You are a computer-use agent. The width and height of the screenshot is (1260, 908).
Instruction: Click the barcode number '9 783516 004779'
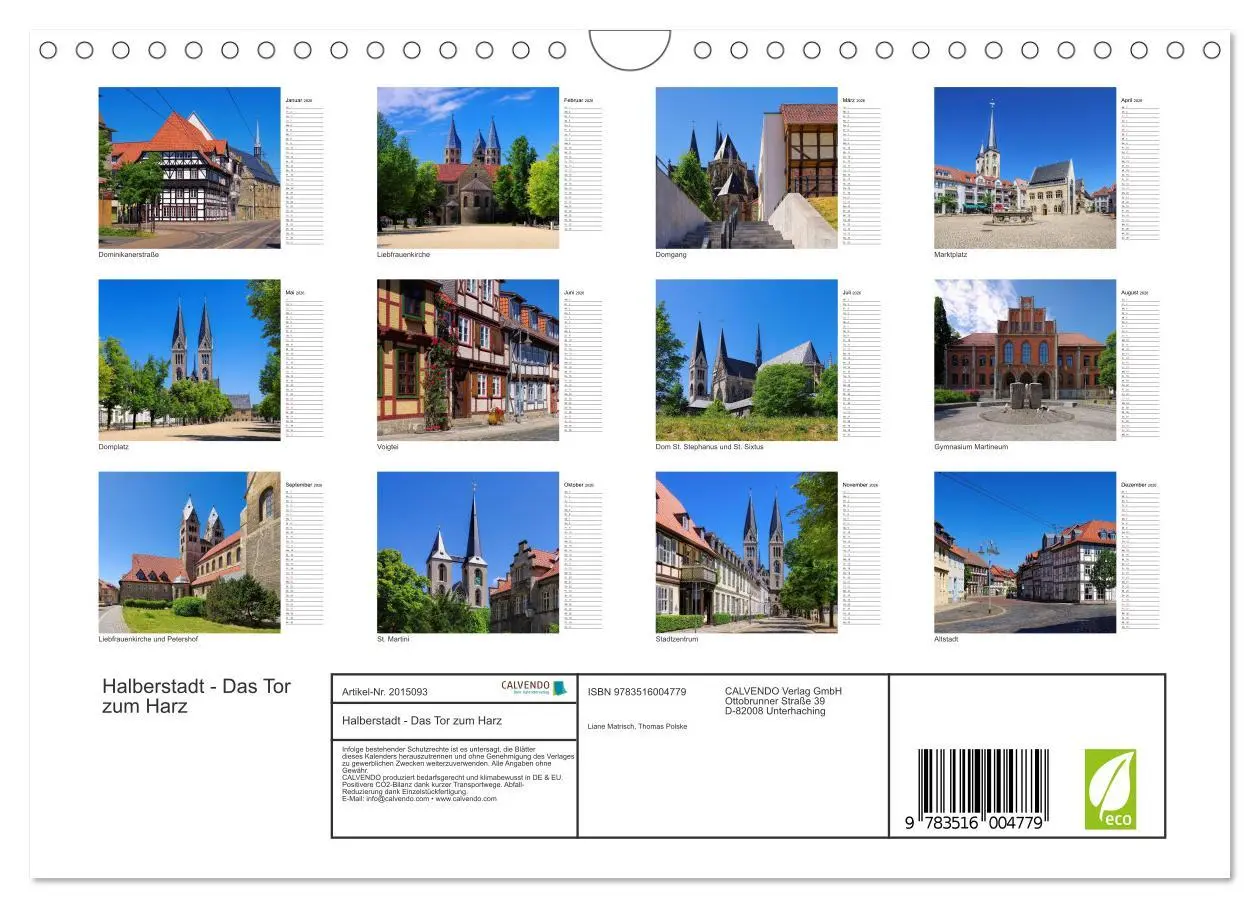coord(975,823)
